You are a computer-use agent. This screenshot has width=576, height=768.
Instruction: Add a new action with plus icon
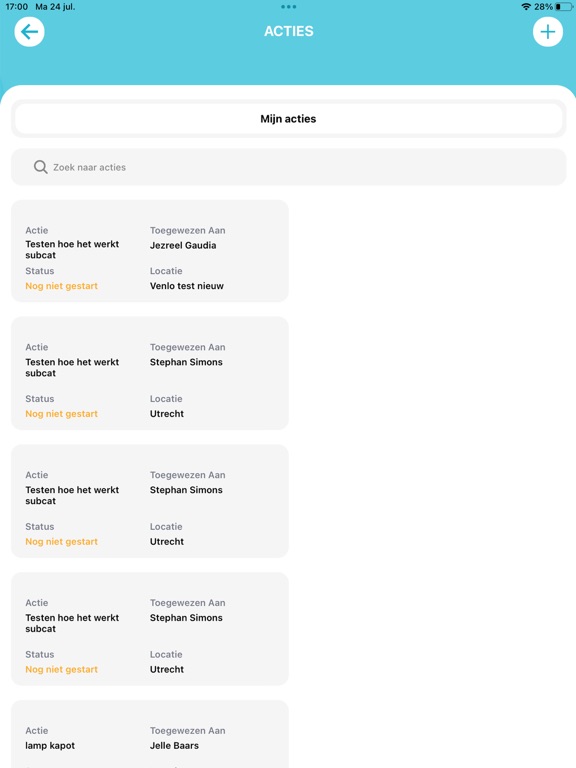point(548,32)
